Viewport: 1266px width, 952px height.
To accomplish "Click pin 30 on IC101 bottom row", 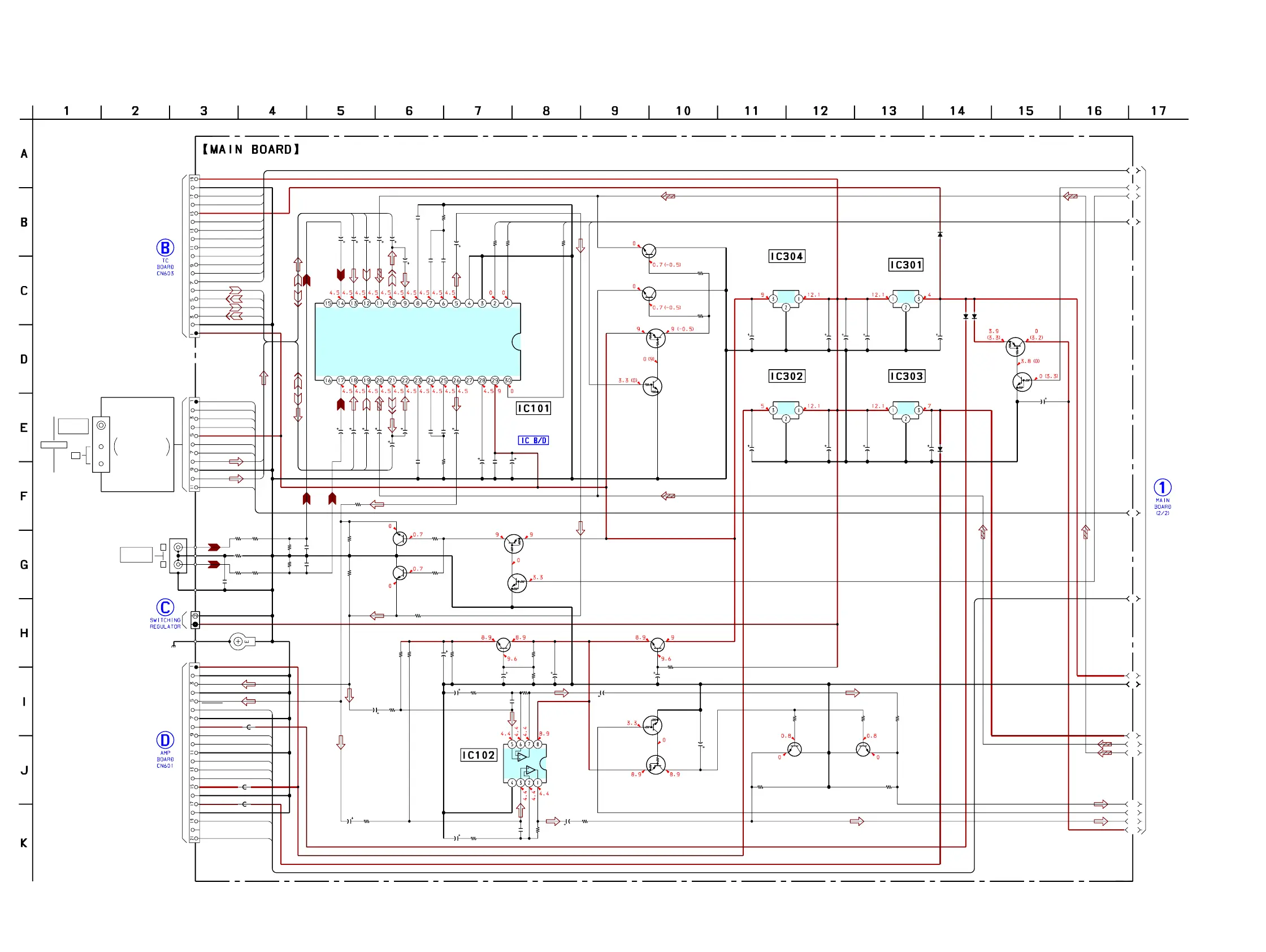I will point(508,380).
